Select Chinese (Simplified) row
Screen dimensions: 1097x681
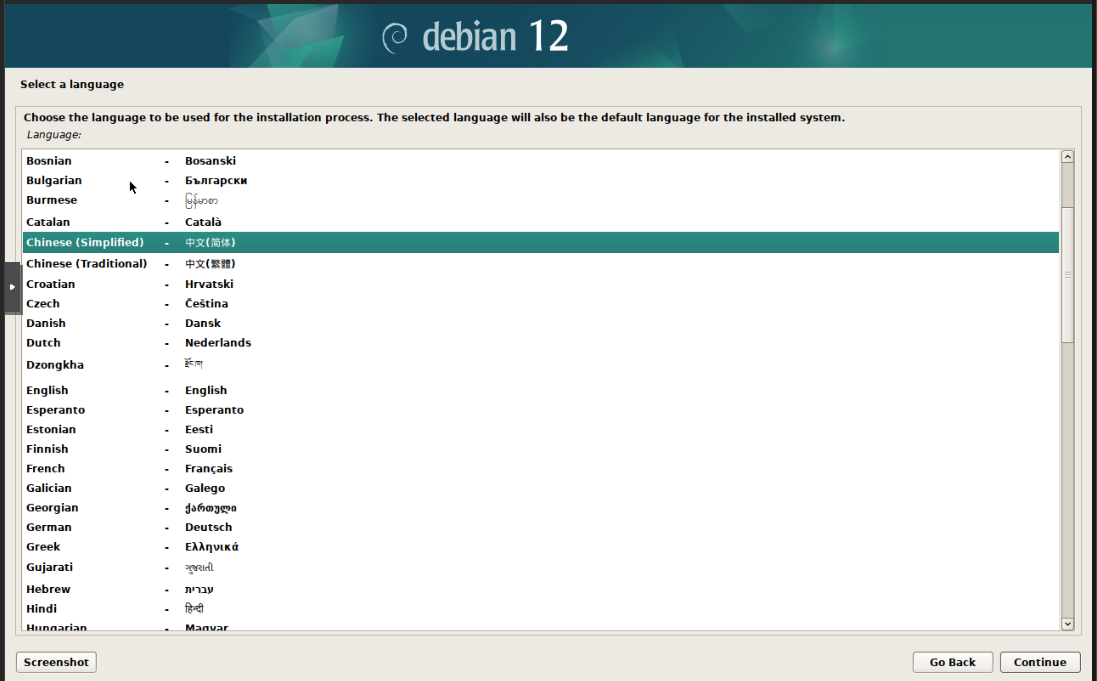pyautogui.click(x=541, y=242)
